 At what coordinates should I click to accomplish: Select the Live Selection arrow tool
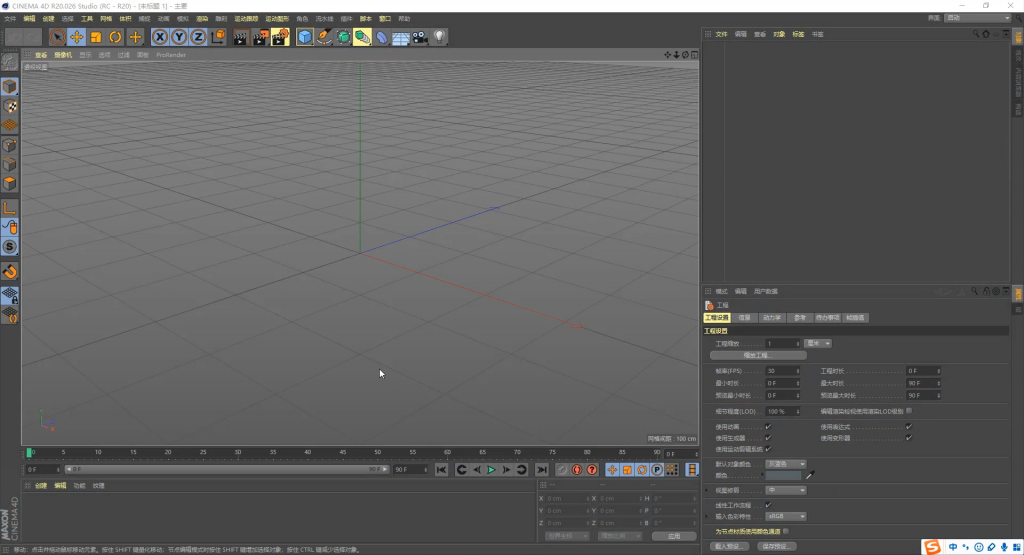click(x=57, y=37)
